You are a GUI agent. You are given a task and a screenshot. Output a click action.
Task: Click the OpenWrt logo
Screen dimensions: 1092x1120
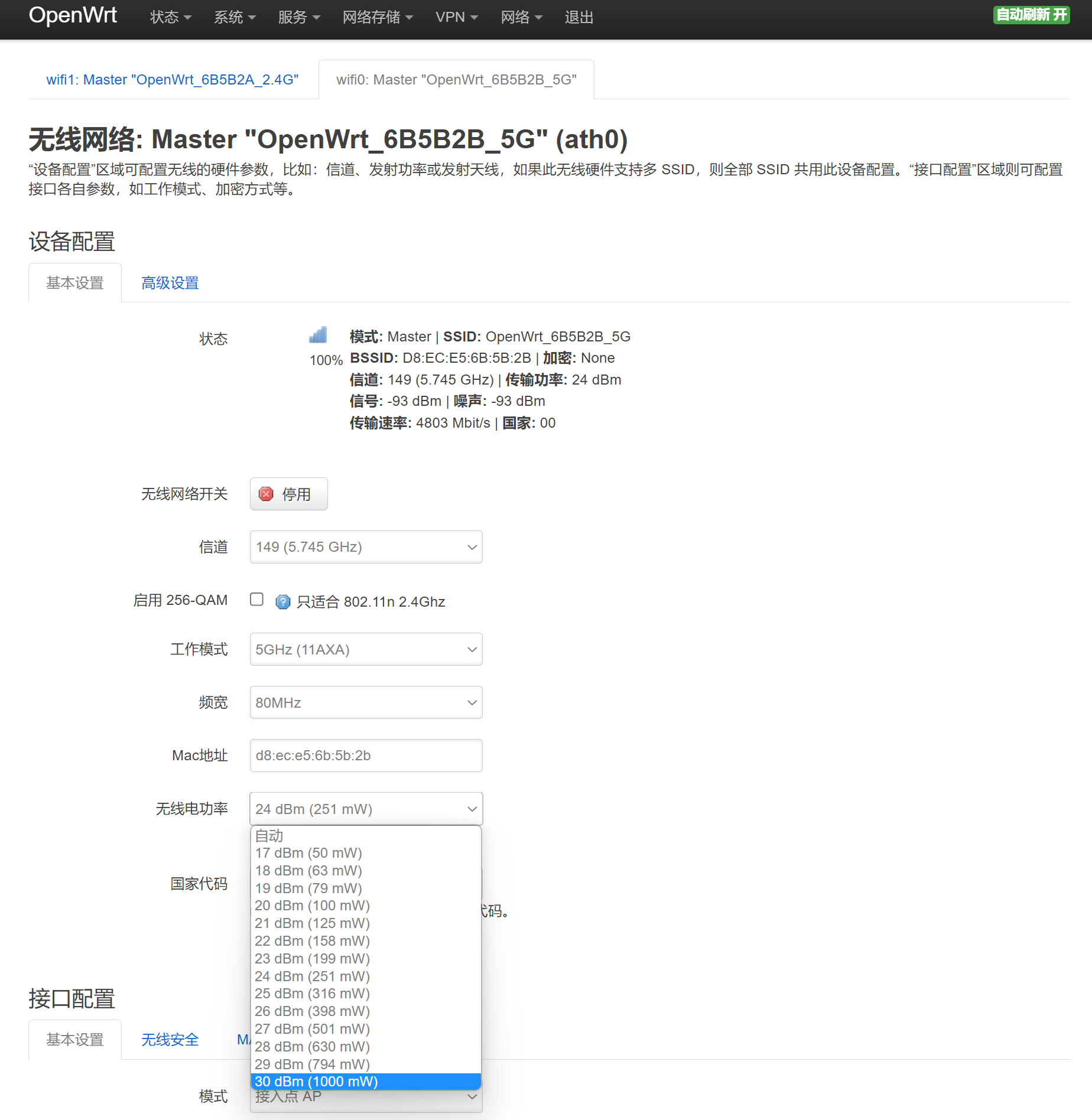(x=73, y=15)
